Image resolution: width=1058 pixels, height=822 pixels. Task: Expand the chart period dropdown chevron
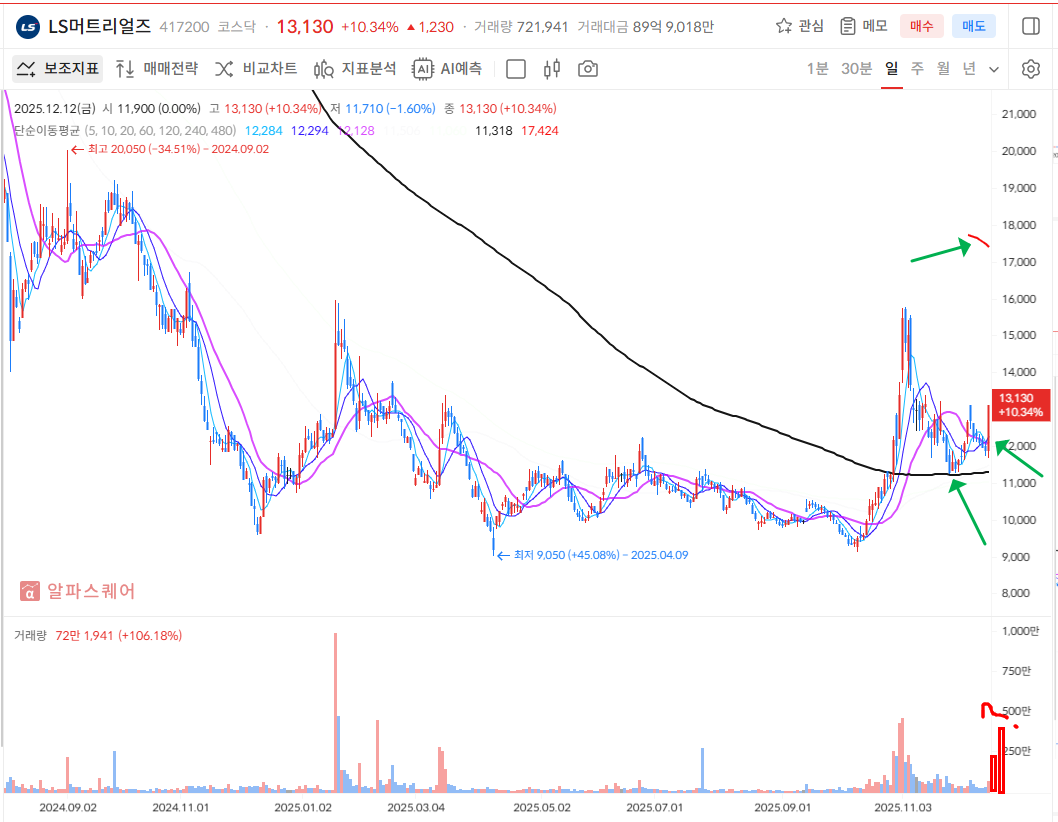[993, 70]
